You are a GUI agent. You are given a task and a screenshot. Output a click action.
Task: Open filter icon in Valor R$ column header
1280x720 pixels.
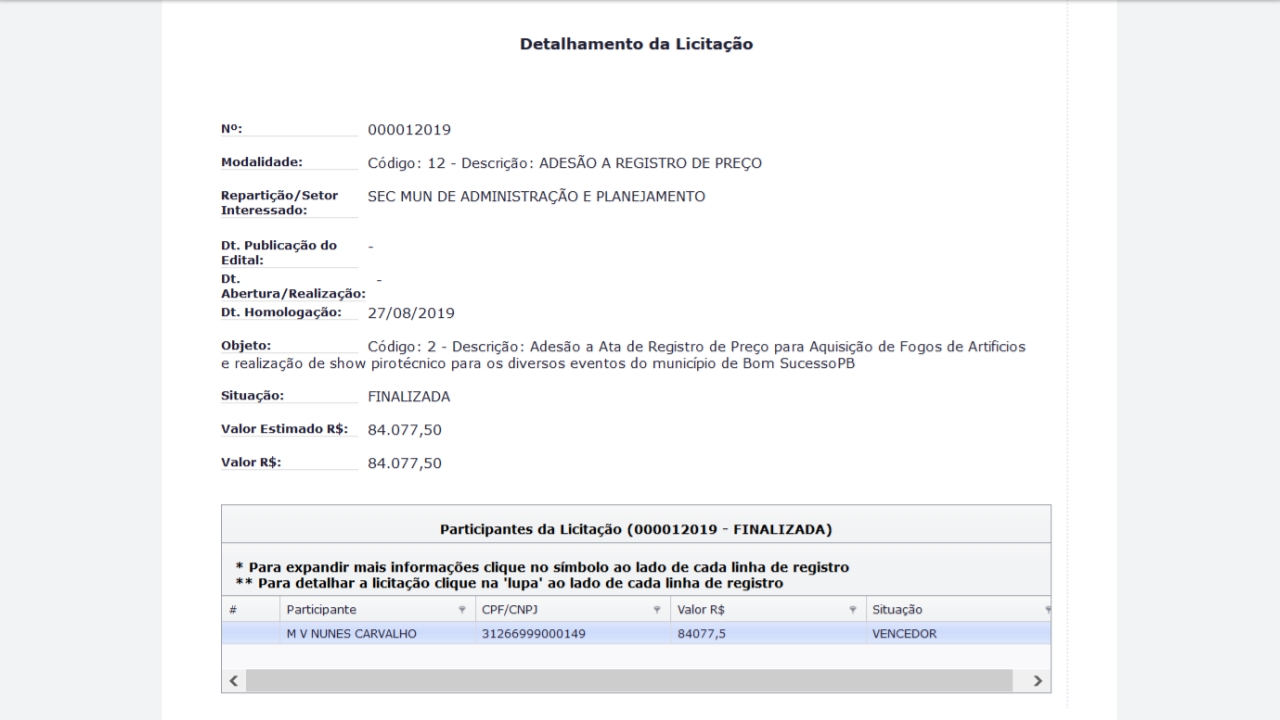[852, 610]
